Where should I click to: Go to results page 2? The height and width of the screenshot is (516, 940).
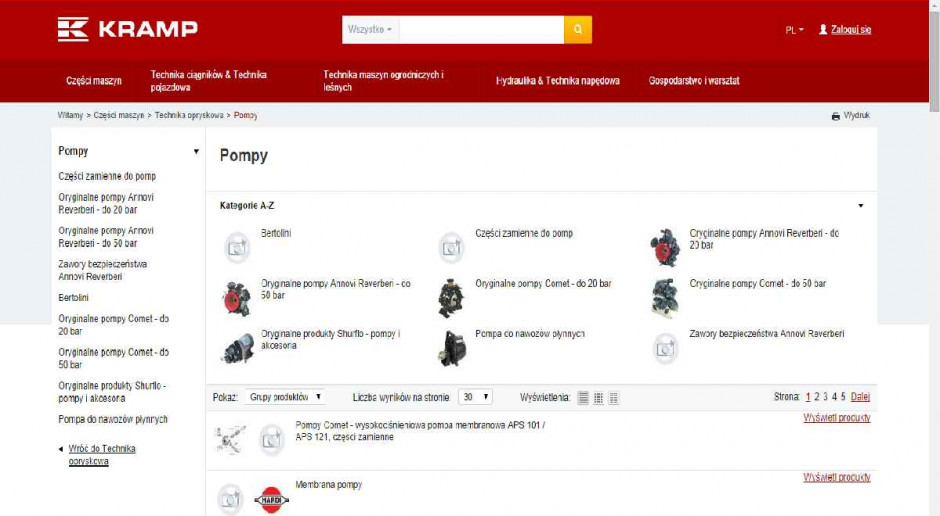pos(817,397)
